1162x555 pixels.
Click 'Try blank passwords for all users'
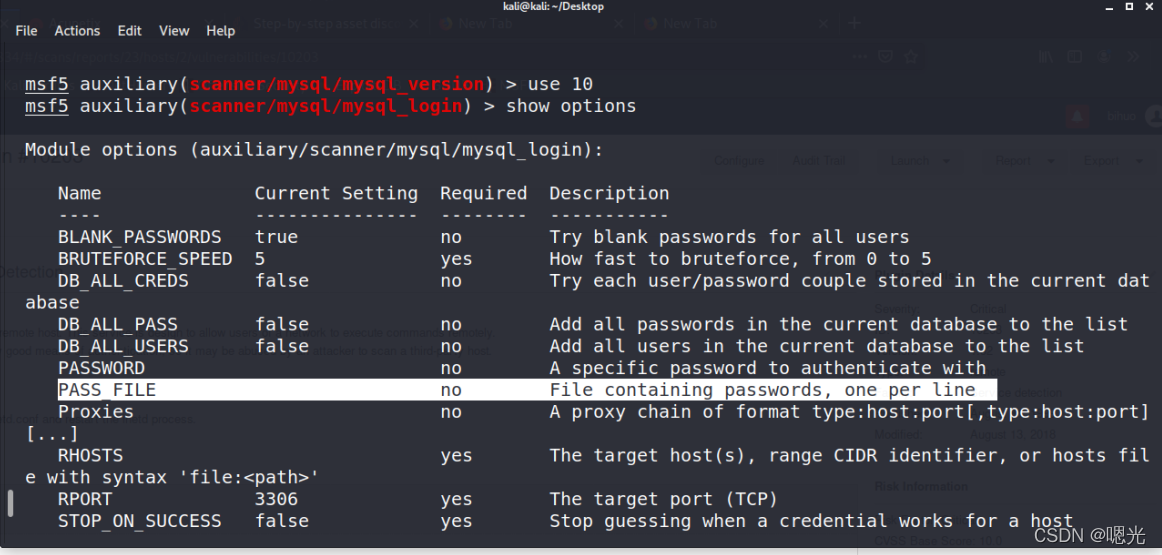tap(729, 237)
